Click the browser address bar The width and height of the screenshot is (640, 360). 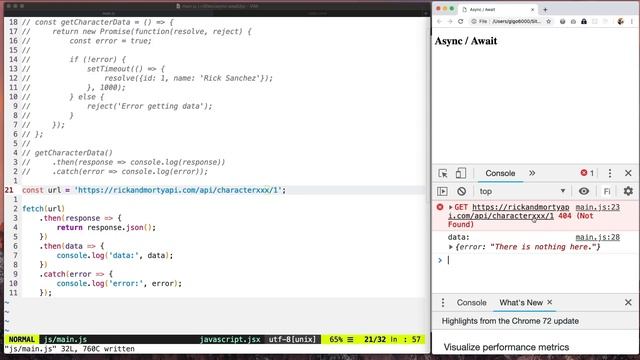pos(509,21)
